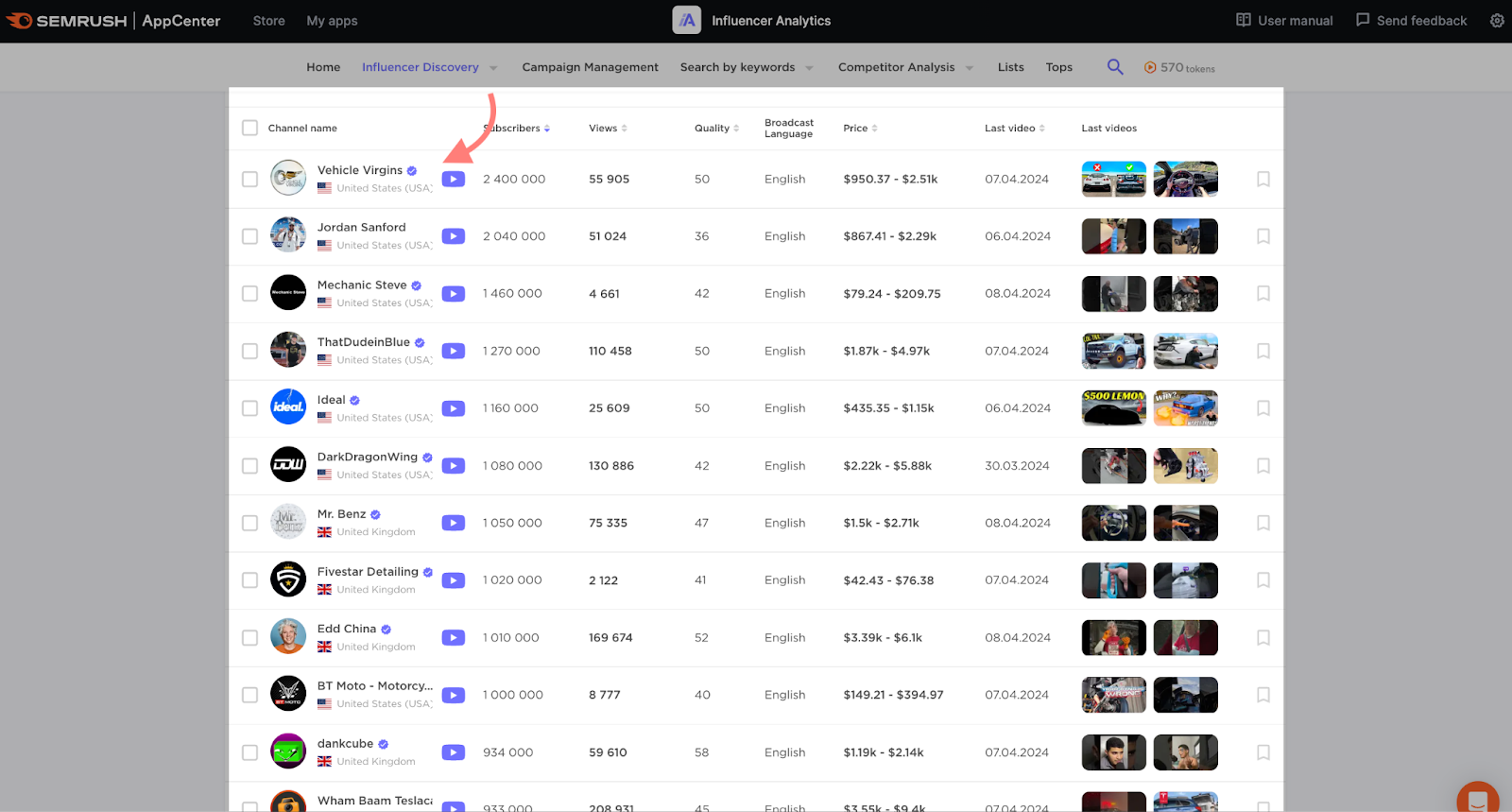The image size is (1512, 812).
Task: Check the Vehicle Virgins row checkbox
Action: 249,179
